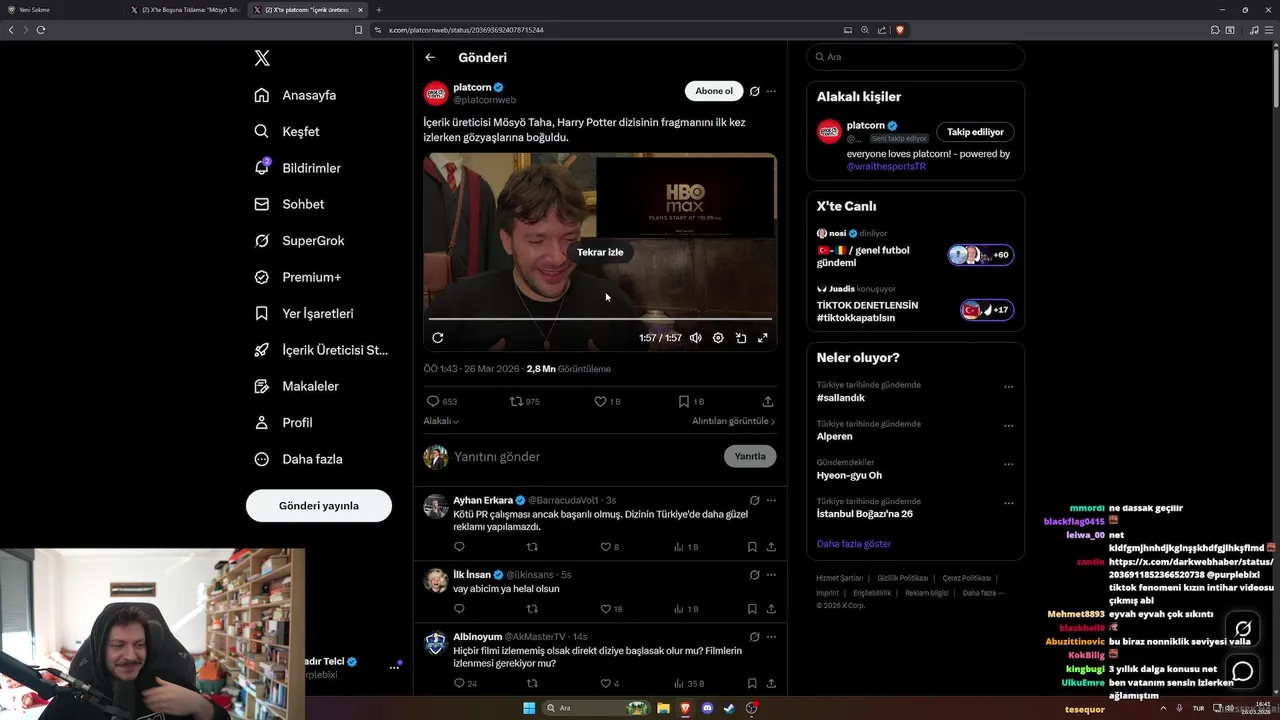Seek on the video progress bar
The width and height of the screenshot is (1280, 720).
coord(600,319)
